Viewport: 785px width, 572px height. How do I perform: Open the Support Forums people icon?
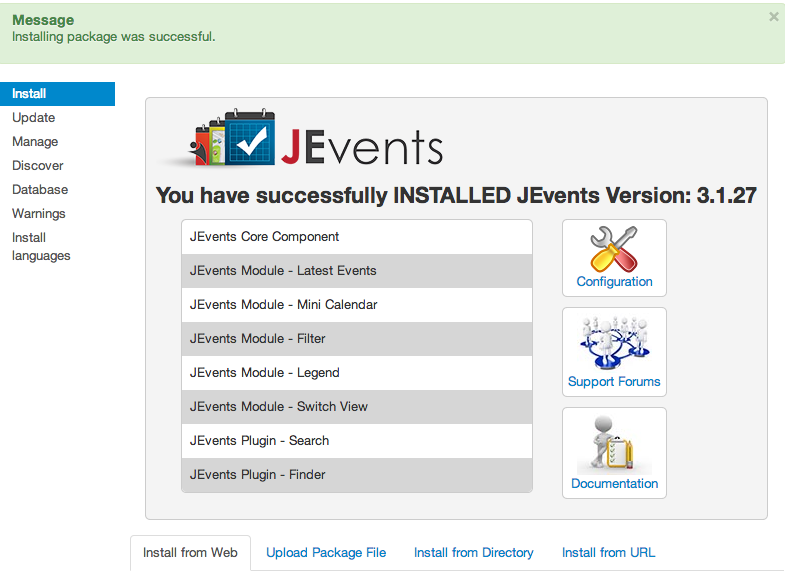(614, 343)
